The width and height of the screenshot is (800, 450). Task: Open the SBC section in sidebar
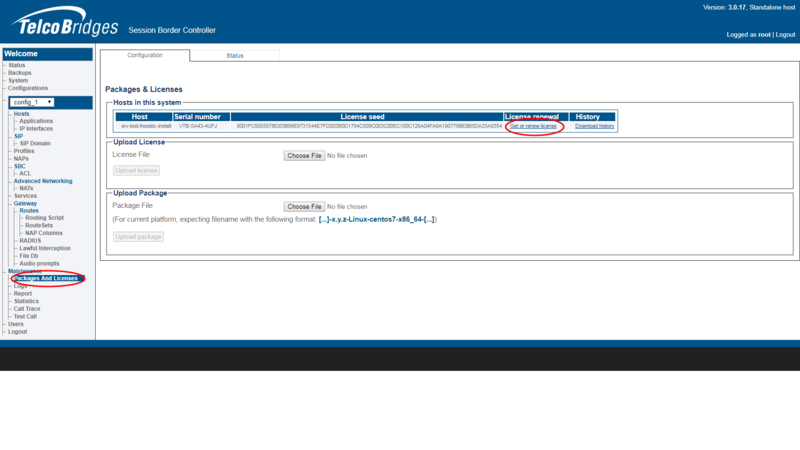click(19, 166)
